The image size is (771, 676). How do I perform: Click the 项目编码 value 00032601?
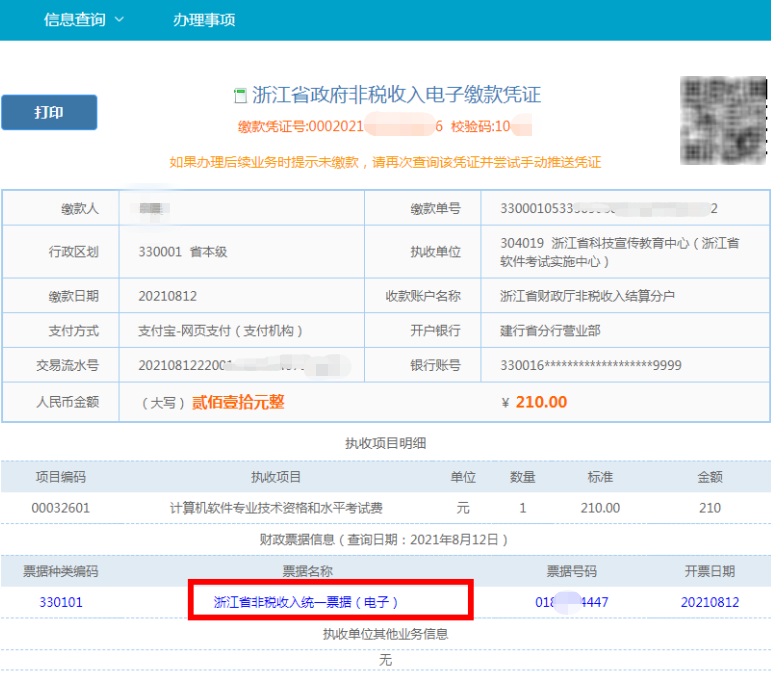[61, 508]
